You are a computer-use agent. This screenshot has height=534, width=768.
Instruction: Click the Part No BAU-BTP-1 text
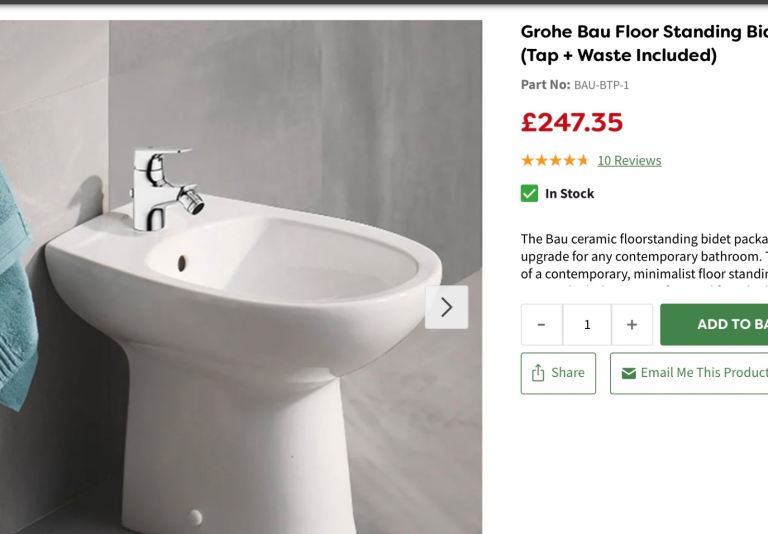pyautogui.click(x=575, y=85)
